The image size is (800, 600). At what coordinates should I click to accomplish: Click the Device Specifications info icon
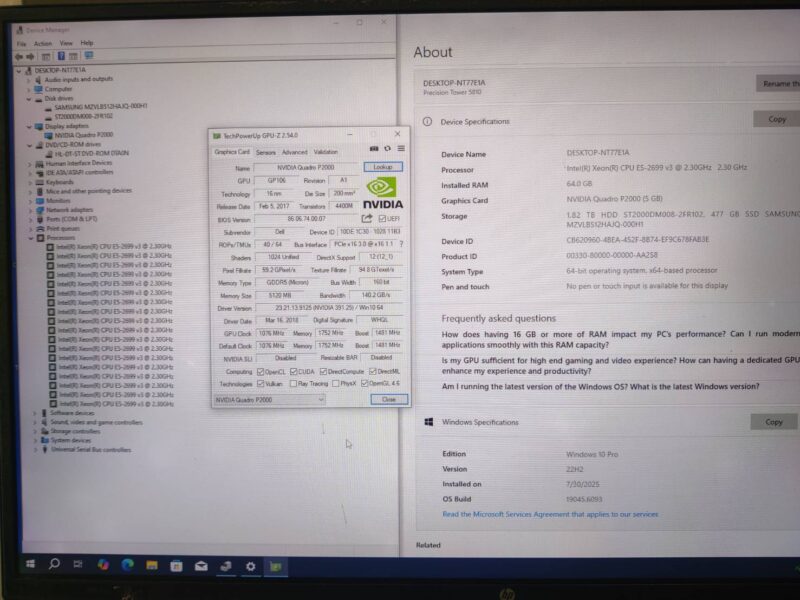[427, 121]
